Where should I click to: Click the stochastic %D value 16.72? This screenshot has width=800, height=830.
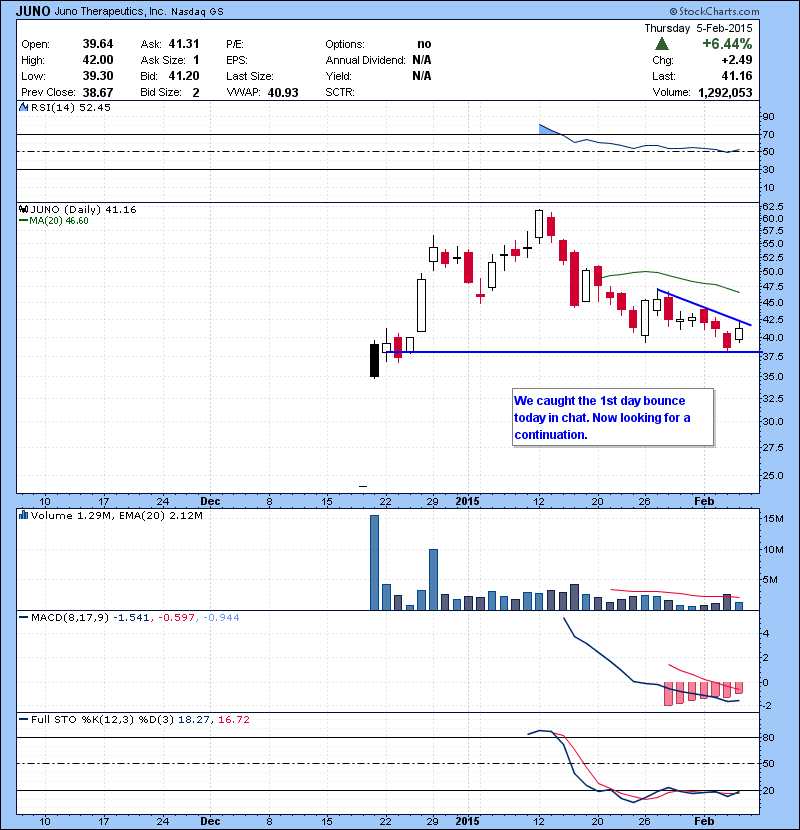233,719
